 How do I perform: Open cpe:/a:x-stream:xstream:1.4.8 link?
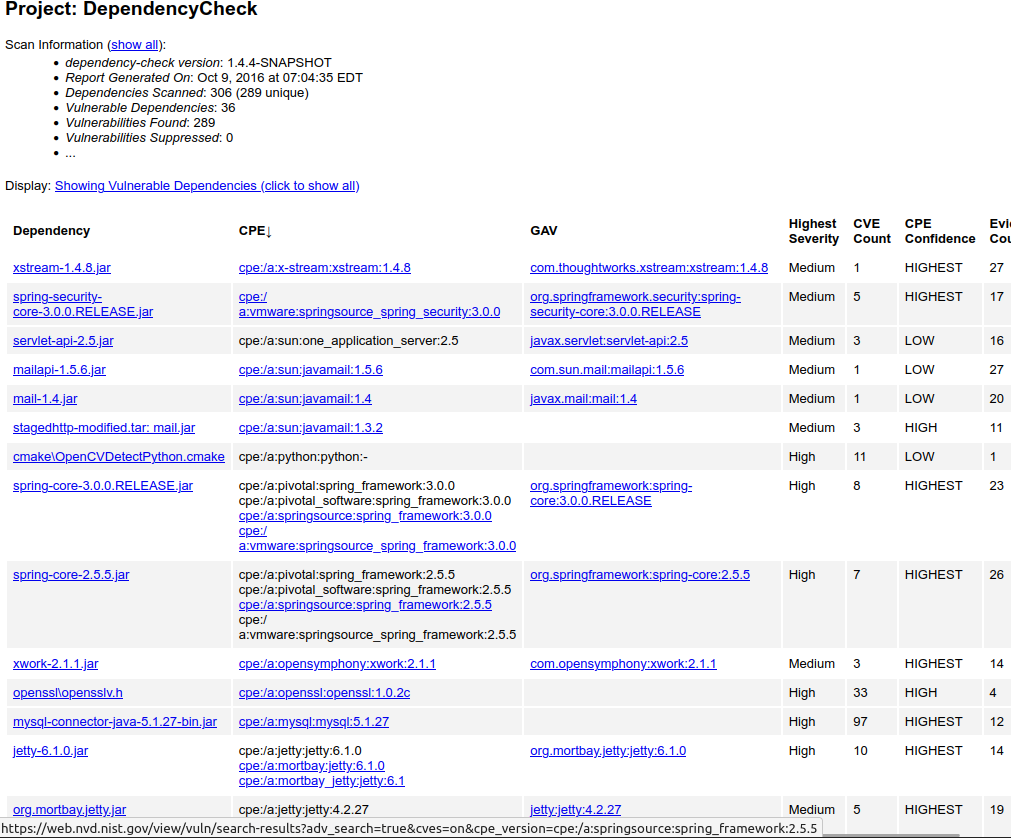pyautogui.click(x=324, y=268)
